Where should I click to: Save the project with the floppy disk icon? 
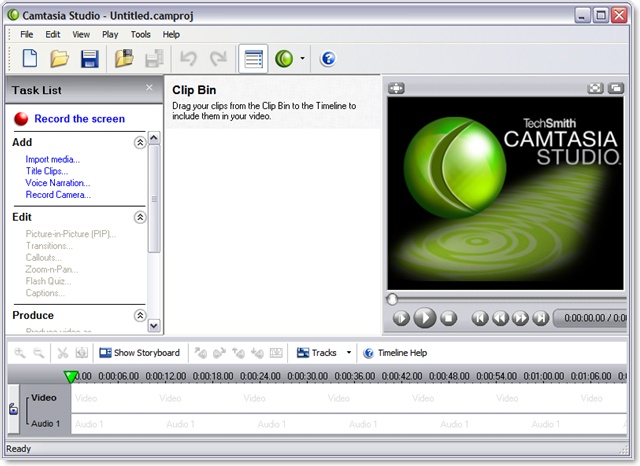click(x=90, y=59)
